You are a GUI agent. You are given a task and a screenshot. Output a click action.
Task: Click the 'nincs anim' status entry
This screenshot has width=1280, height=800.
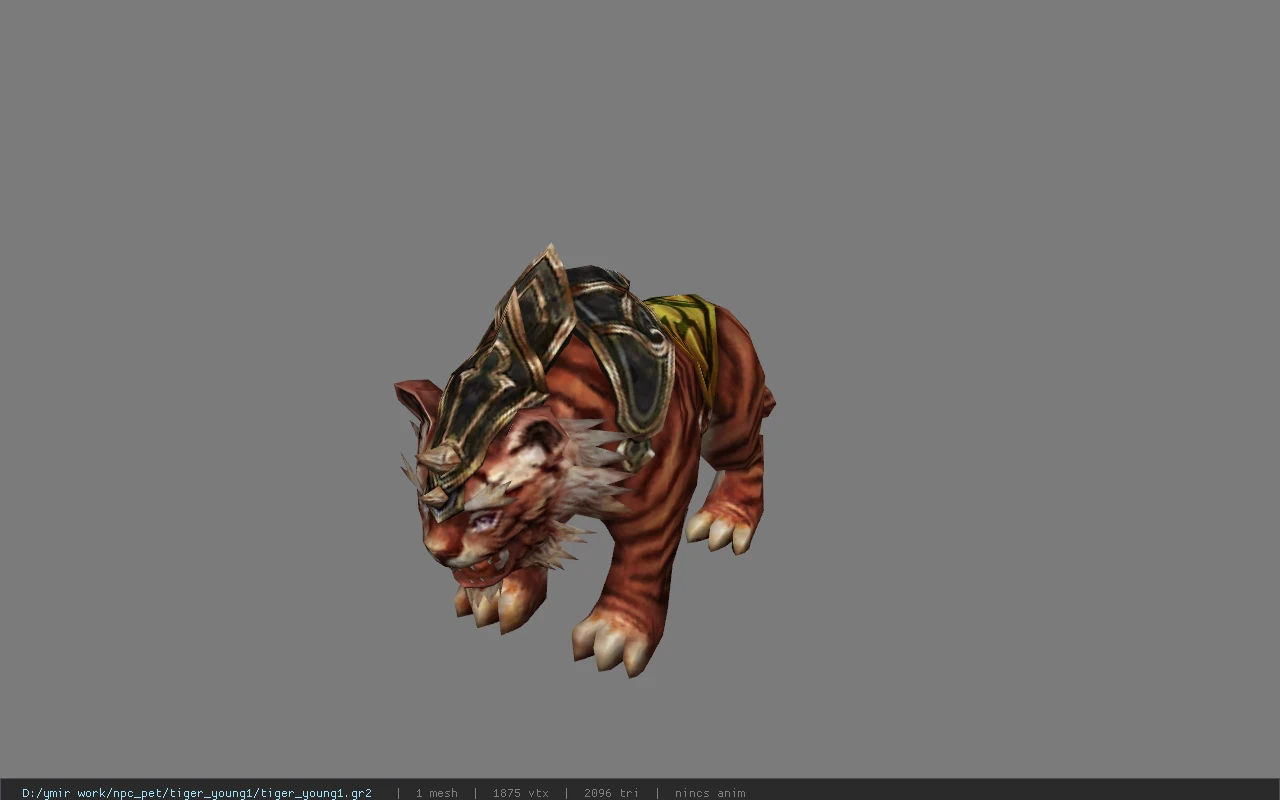[x=710, y=793]
